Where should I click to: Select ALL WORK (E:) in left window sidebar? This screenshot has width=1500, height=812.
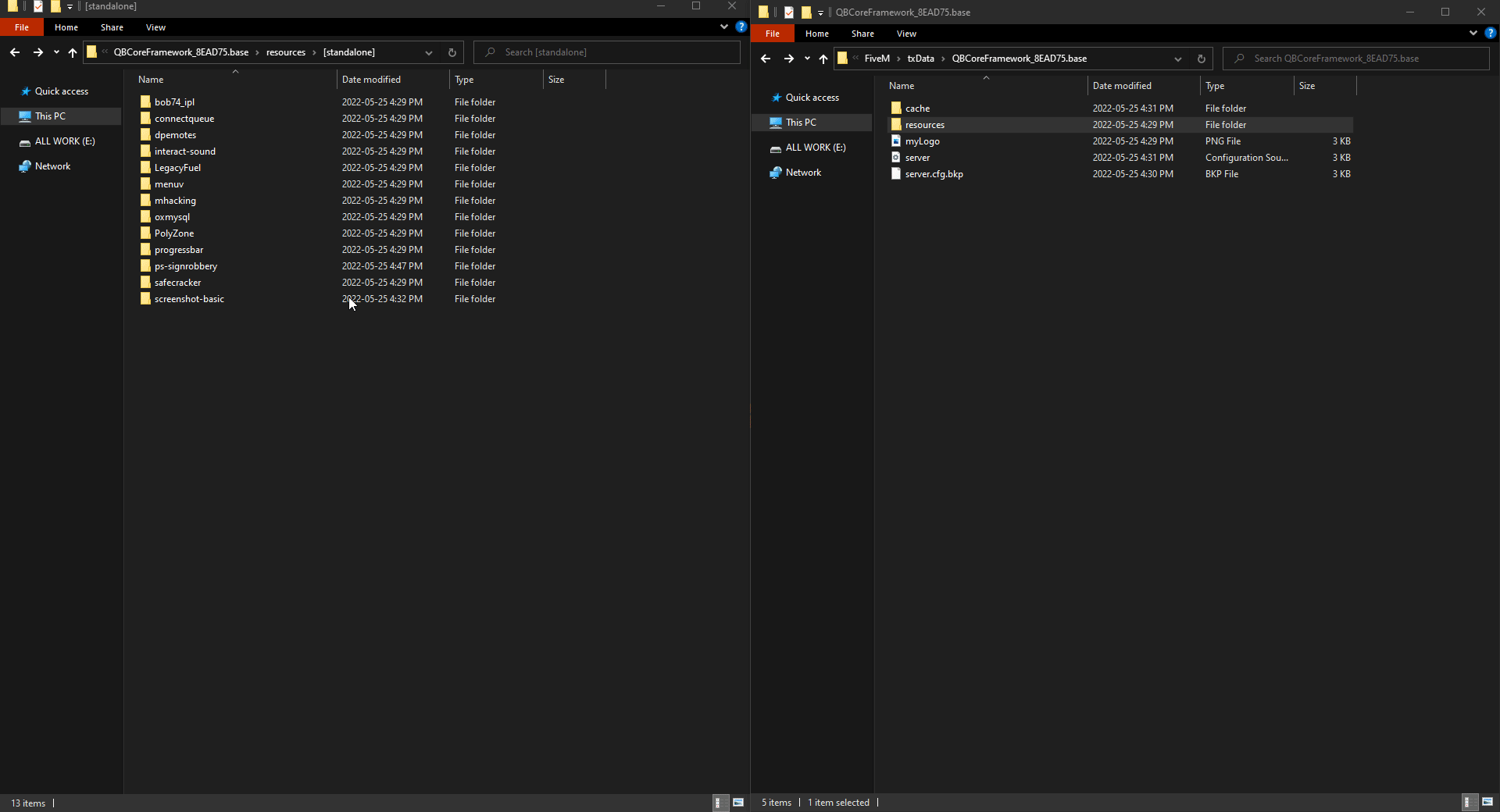tap(64, 141)
